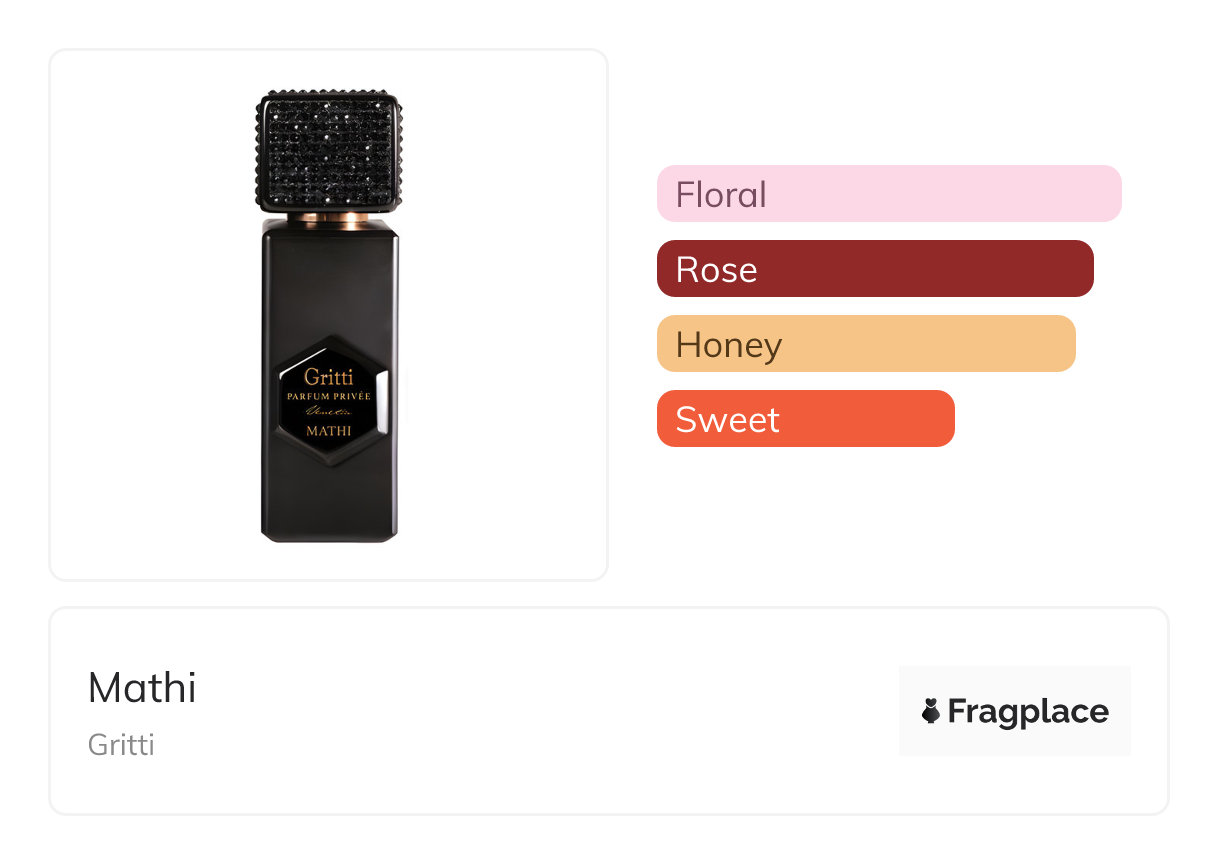Screen dimensions: 1218x864
Task: Choose the Honey accord bar
Action: click(x=866, y=344)
